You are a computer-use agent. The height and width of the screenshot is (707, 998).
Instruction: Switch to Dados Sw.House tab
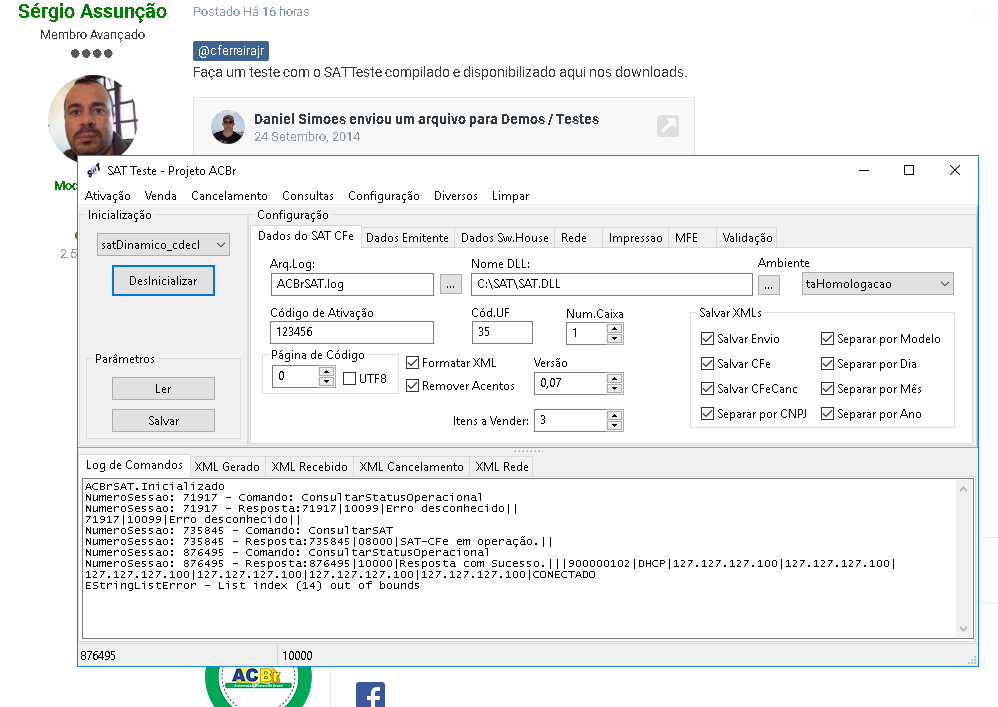click(505, 238)
